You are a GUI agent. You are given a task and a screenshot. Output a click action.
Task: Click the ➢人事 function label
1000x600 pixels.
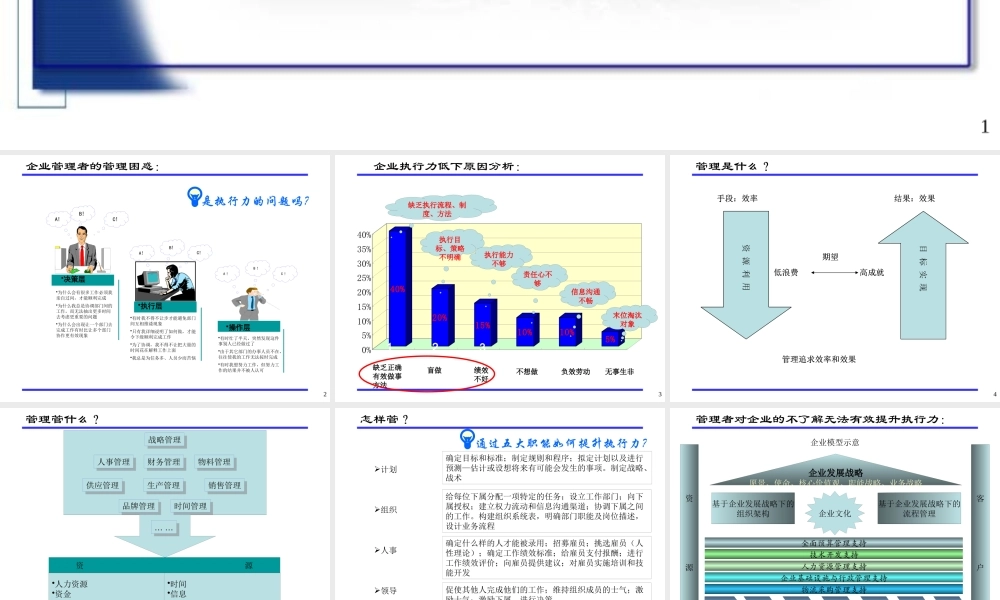click(x=385, y=550)
